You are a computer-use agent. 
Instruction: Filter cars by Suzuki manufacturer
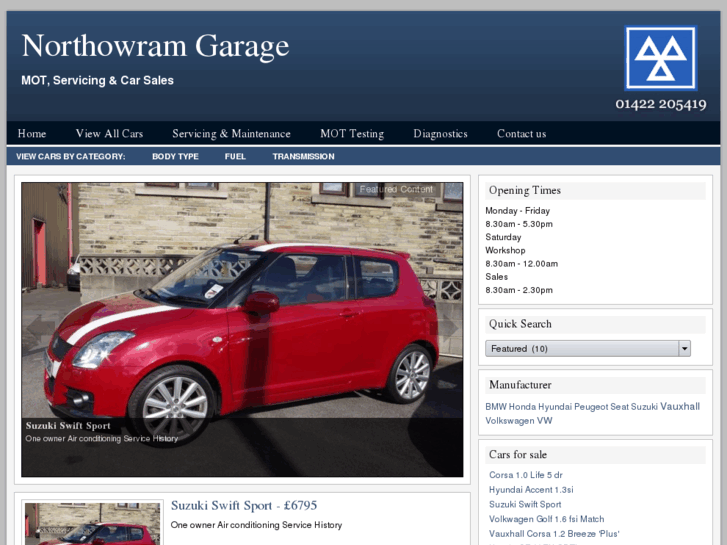(x=644, y=407)
